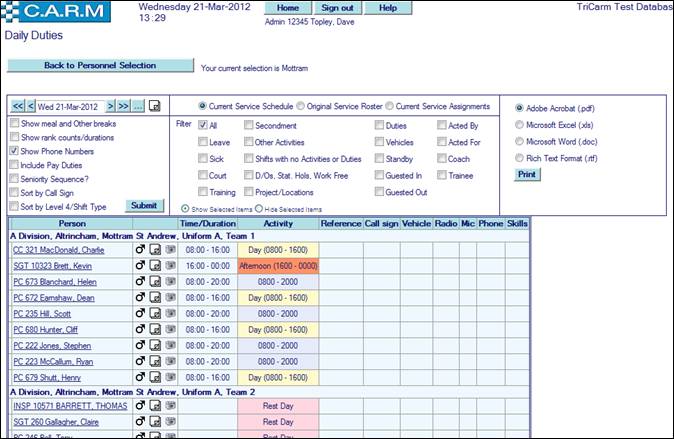
Task: Click the gender icon for Jones, Stephen
Action: (140, 345)
